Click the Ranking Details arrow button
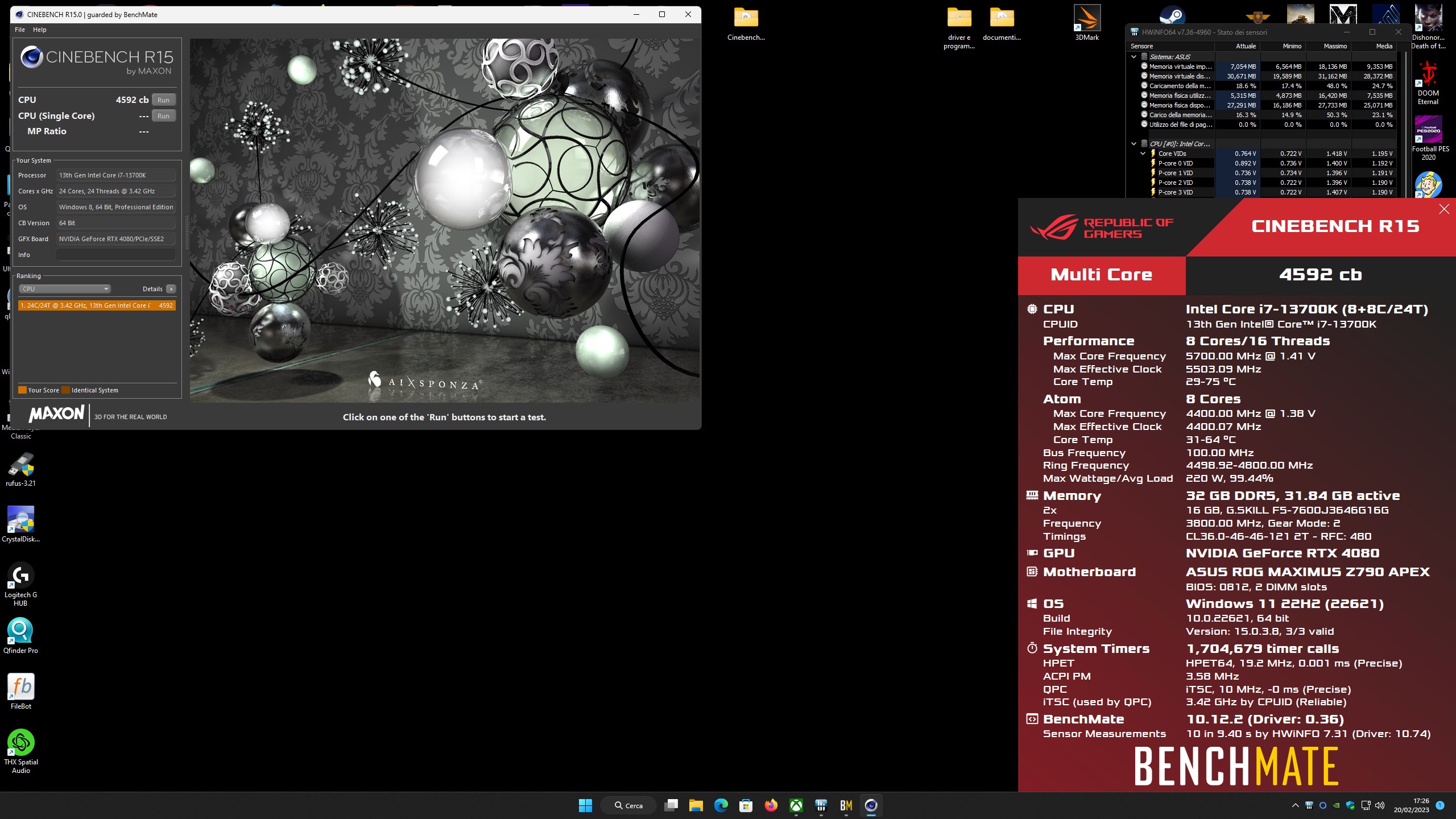Image resolution: width=1456 pixels, height=819 pixels. click(171, 289)
